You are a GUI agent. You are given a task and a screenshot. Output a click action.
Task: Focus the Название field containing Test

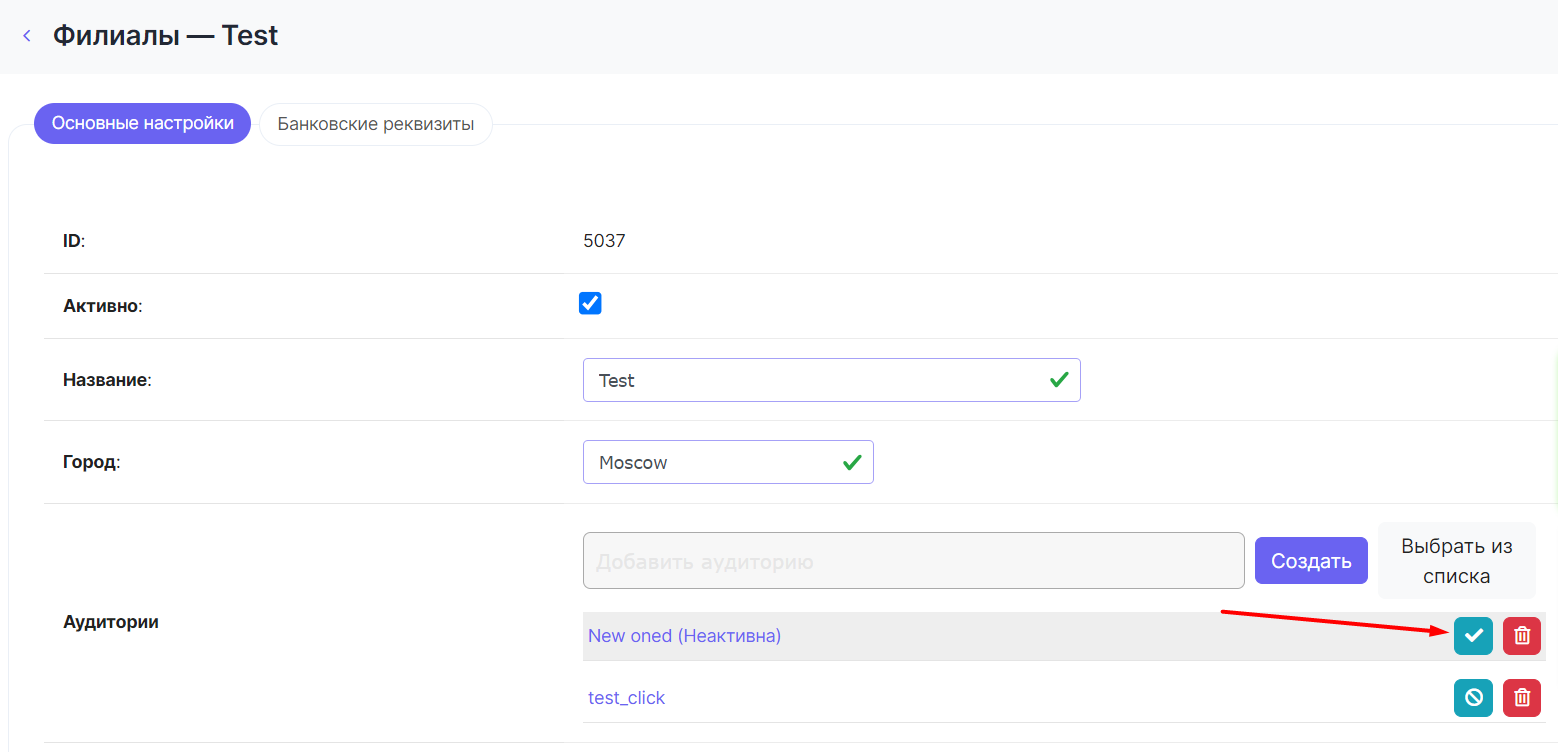[810, 380]
